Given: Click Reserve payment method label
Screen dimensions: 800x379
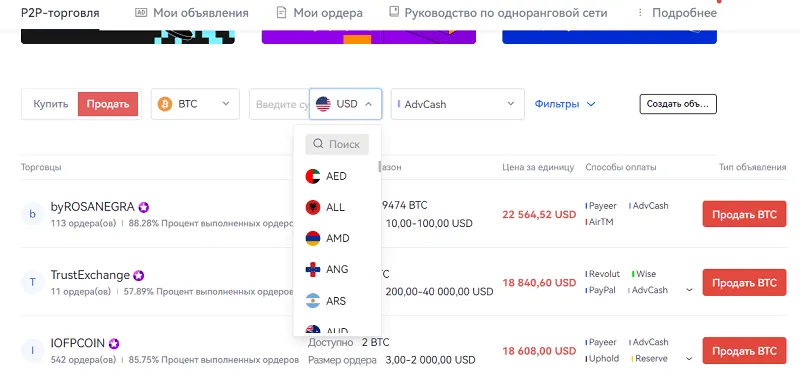Looking at the screenshot, I should (x=651, y=359).
